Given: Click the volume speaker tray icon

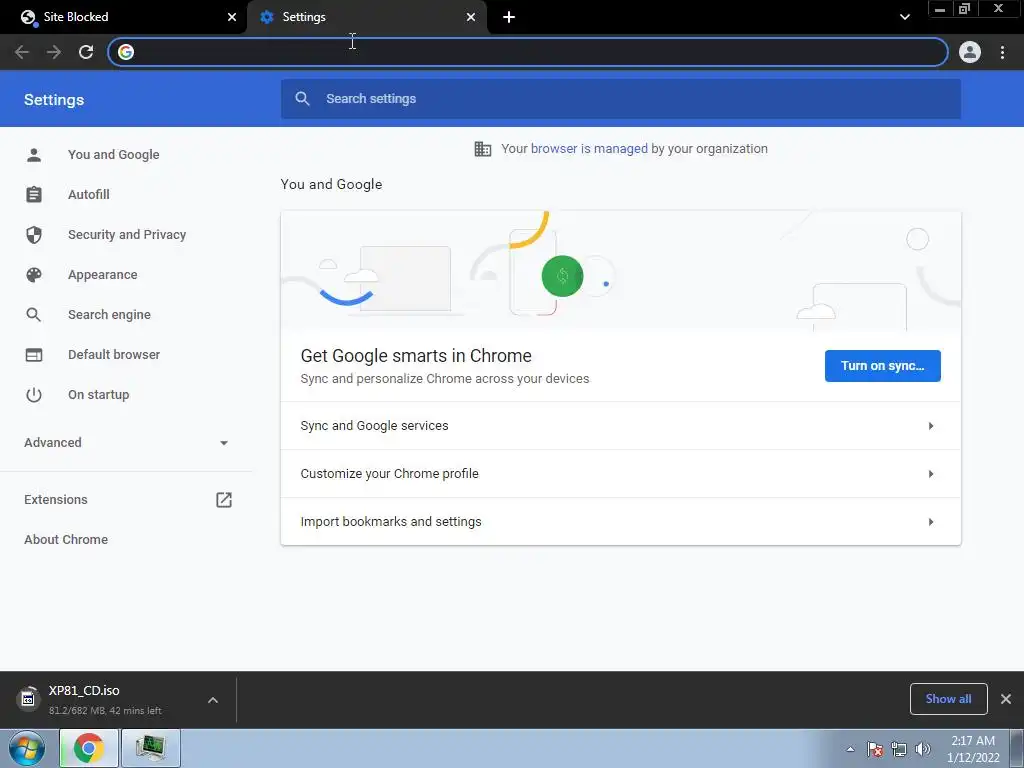Looking at the screenshot, I should pos(923,749).
